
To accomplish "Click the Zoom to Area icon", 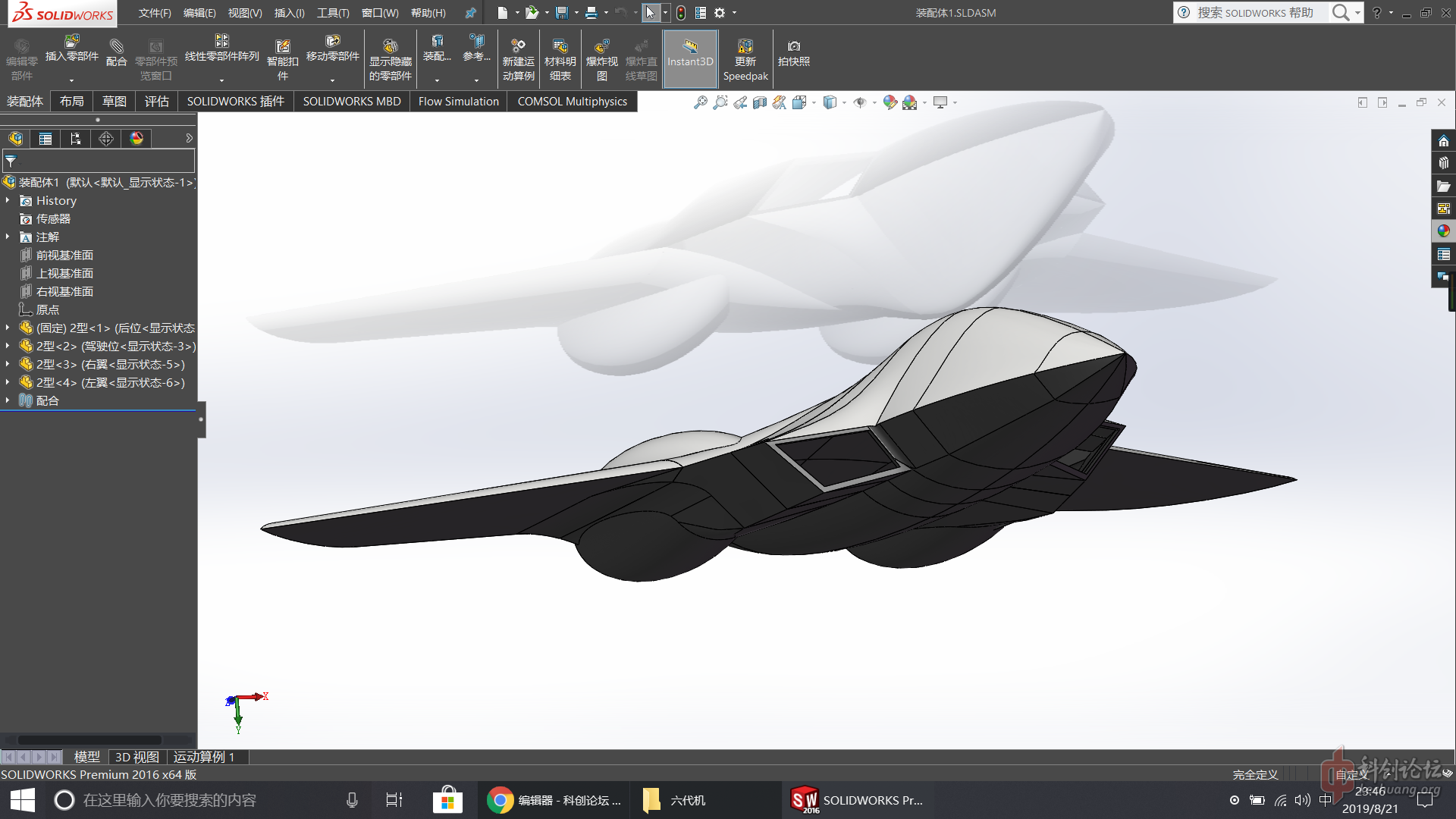I will point(720,102).
